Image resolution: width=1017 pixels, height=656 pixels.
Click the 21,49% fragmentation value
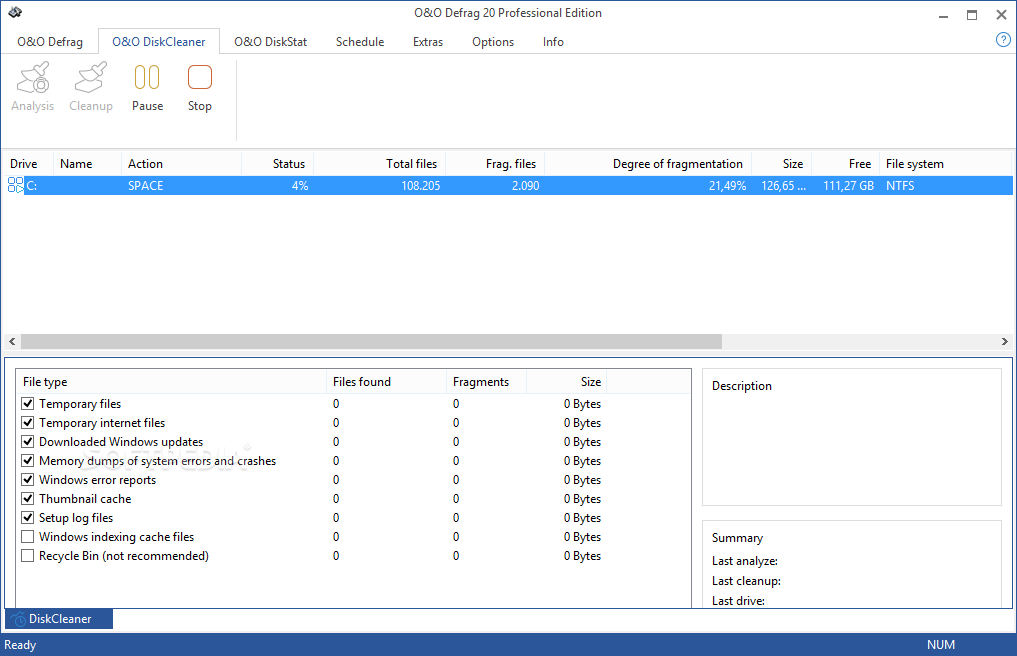[x=727, y=186]
